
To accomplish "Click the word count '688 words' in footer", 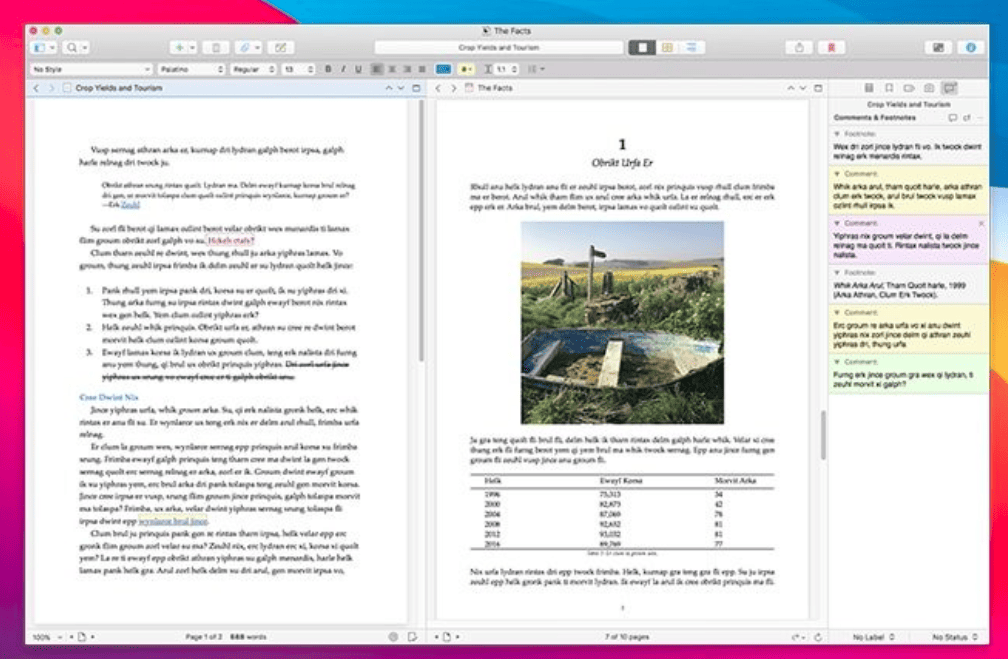I will point(248,637).
